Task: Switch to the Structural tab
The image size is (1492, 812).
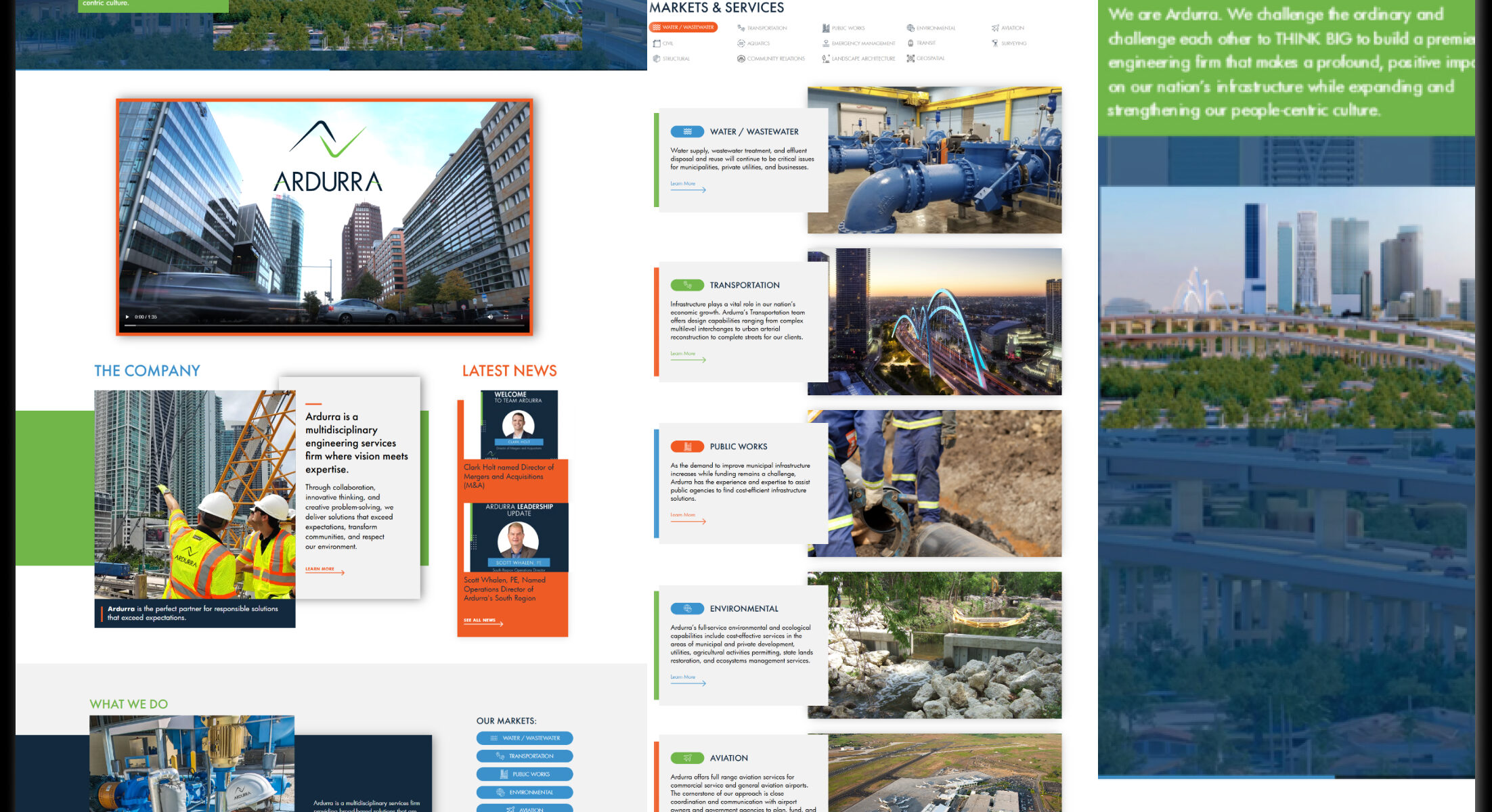Action: click(672, 59)
